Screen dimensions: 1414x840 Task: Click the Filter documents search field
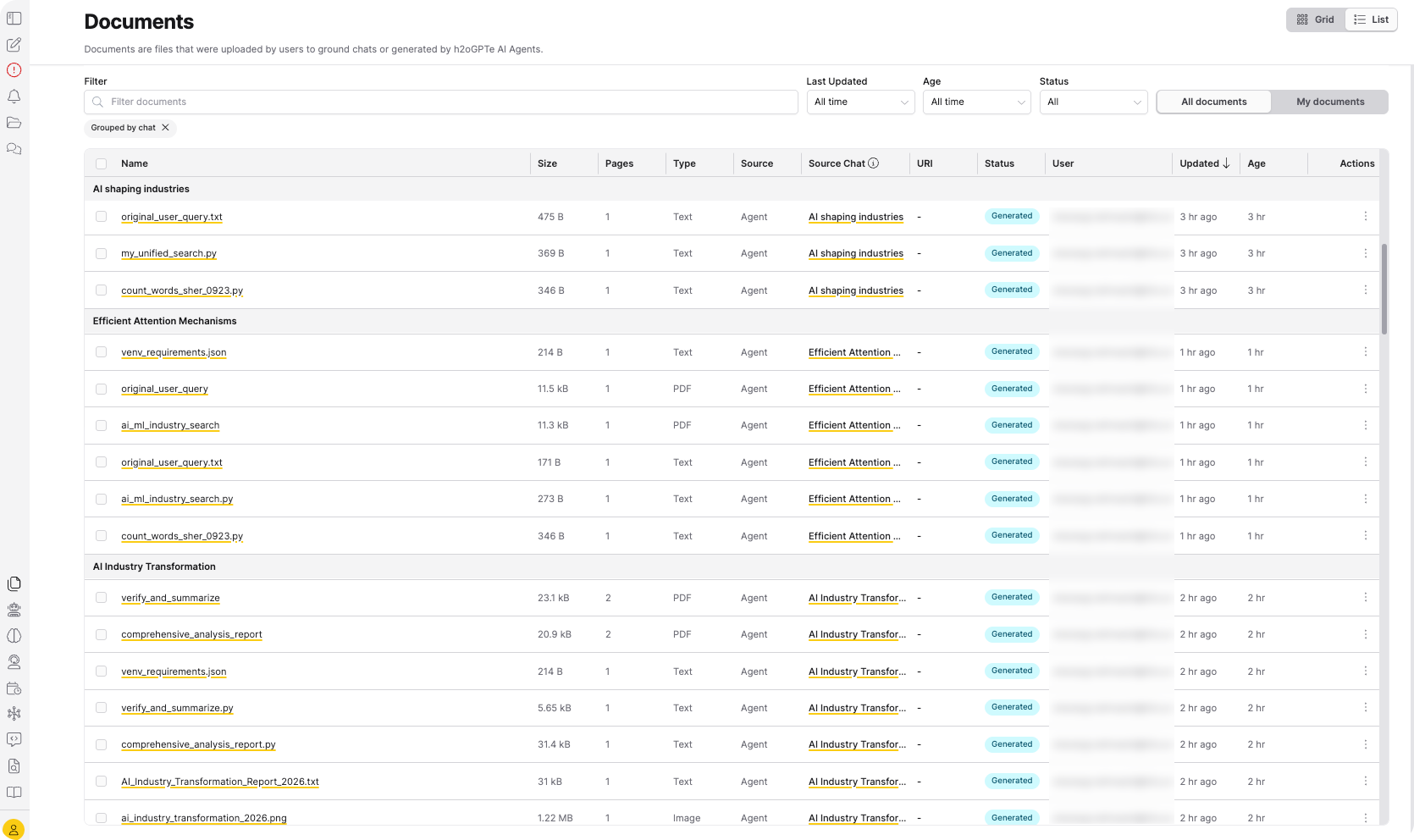(441, 102)
